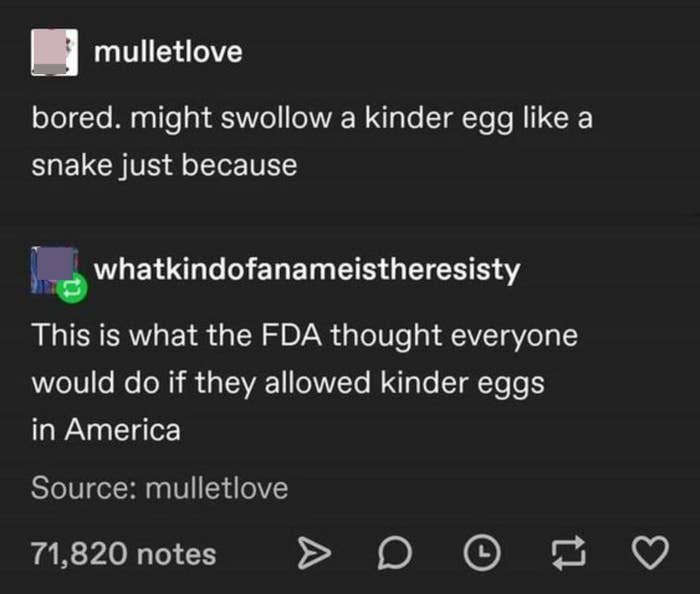This screenshot has height=594, width=700.
Task: Click the word 'notes' beside the count
Action: (176, 555)
